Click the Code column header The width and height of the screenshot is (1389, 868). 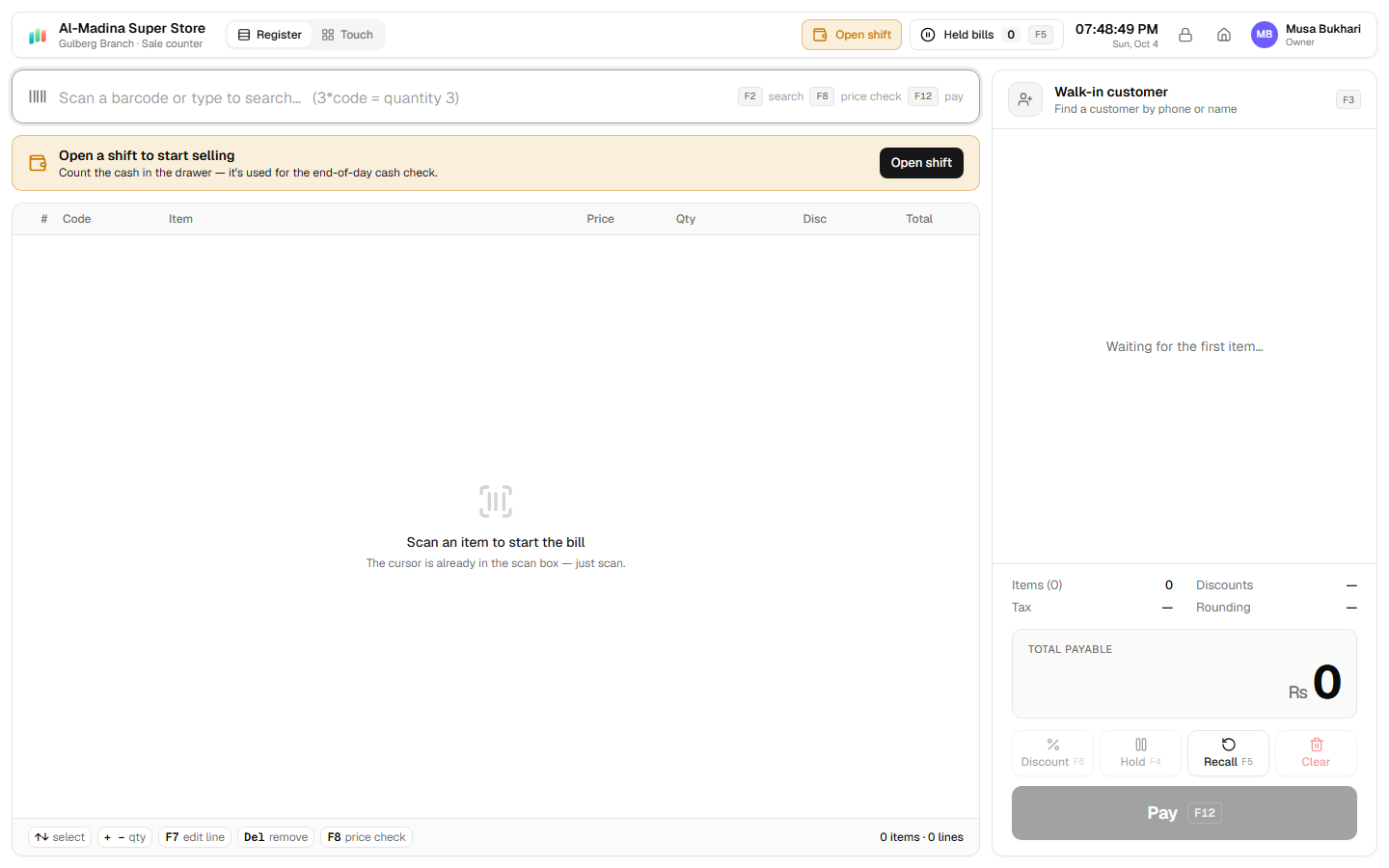click(x=77, y=219)
